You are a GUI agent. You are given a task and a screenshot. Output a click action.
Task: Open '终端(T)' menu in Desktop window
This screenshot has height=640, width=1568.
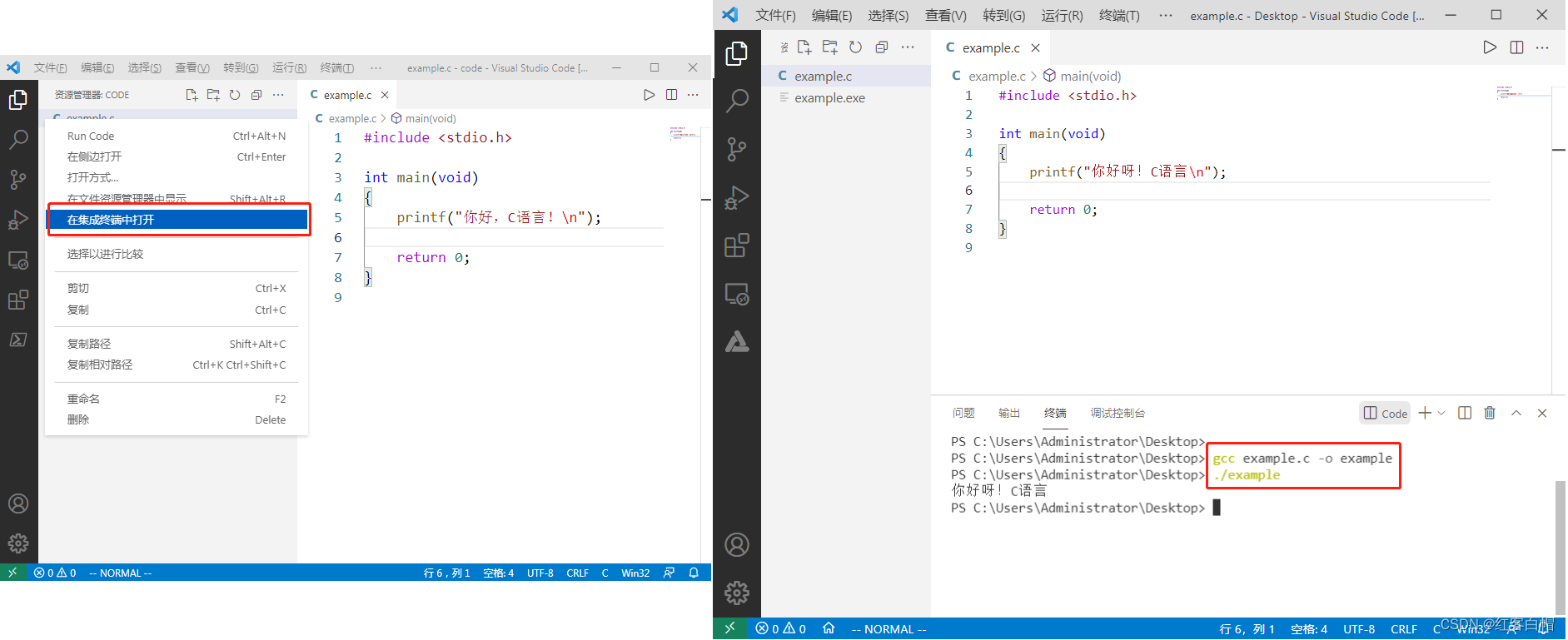1119,15
